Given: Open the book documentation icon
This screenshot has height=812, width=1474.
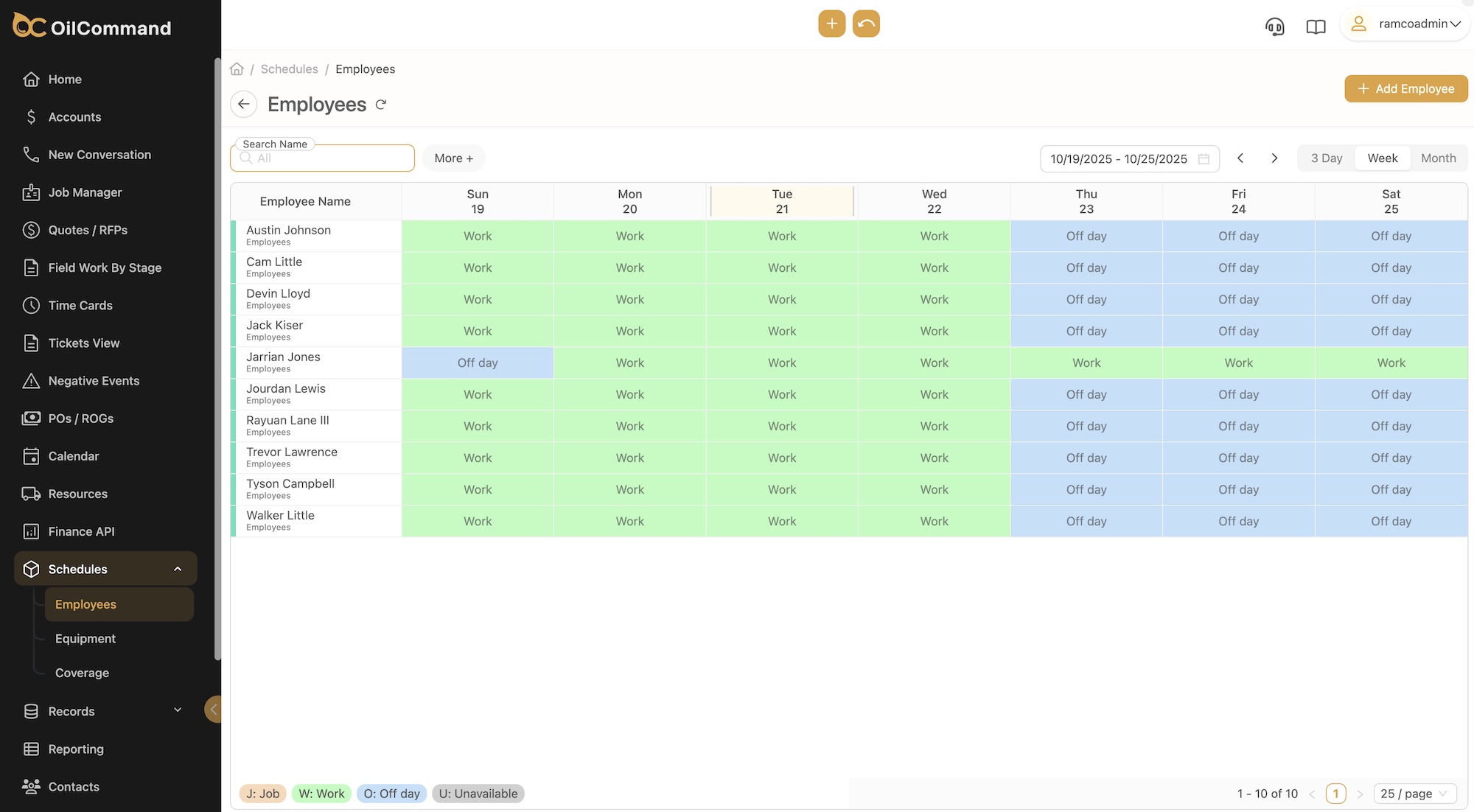Looking at the screenshot, I should 1316,27.
